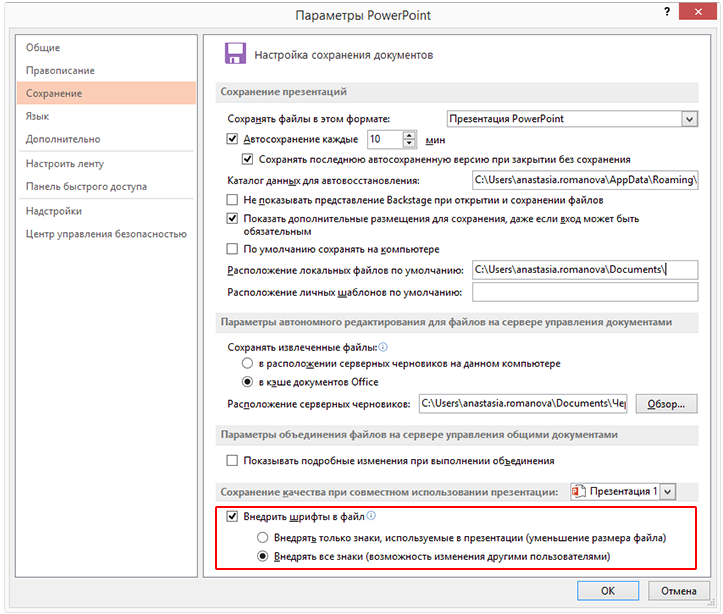Click the purple floppy disk save icon

tap(235, 53)
